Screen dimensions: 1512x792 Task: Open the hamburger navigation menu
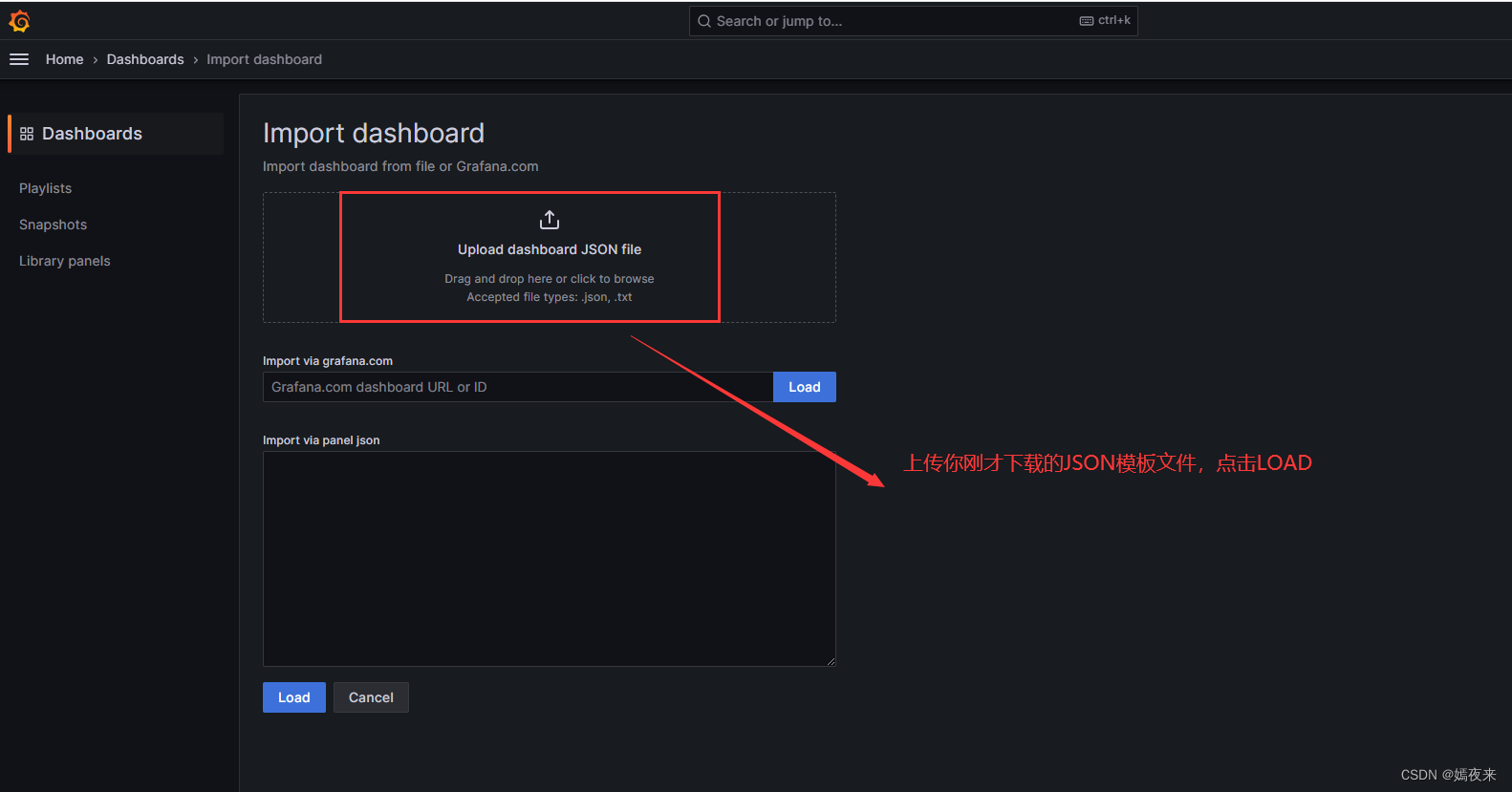(19, 59)
